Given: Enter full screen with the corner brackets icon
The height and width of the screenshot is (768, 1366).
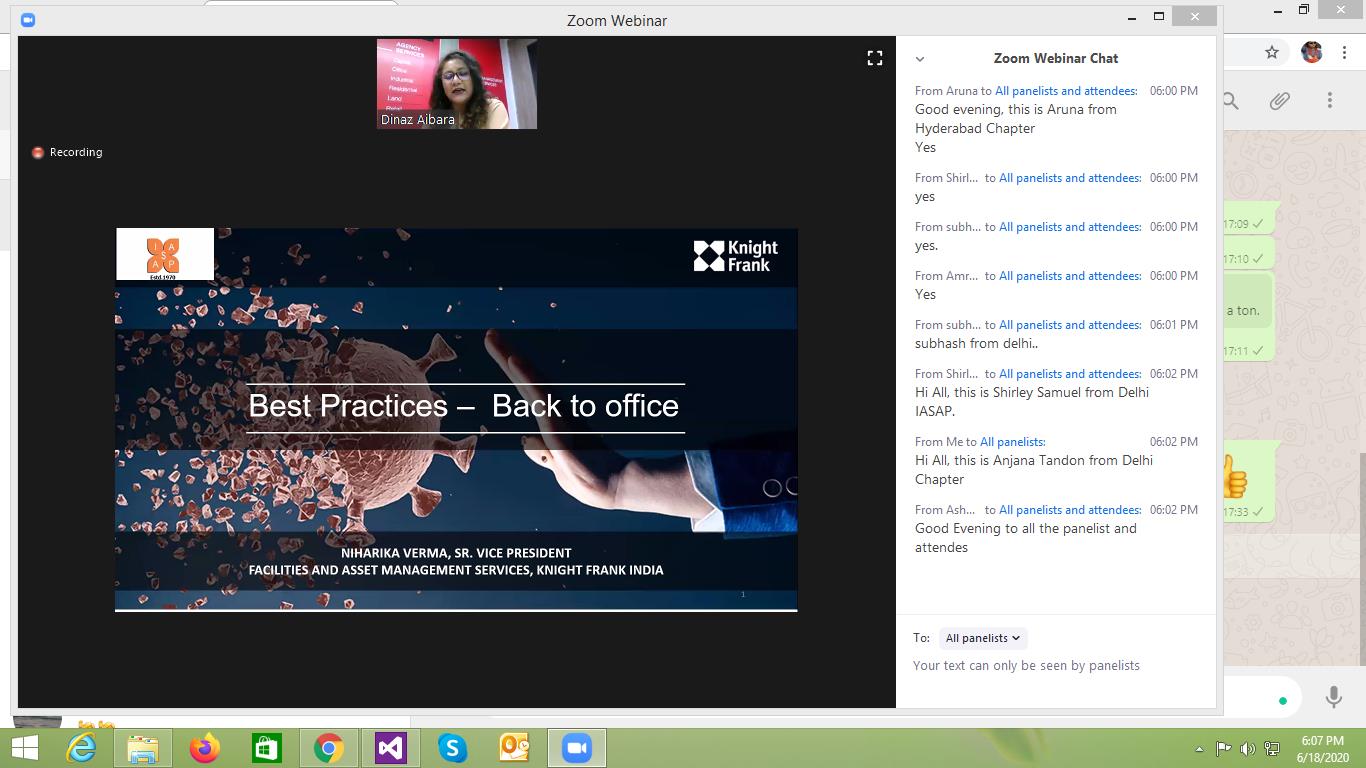Looking at the screenshot, I should click(875, 58).
